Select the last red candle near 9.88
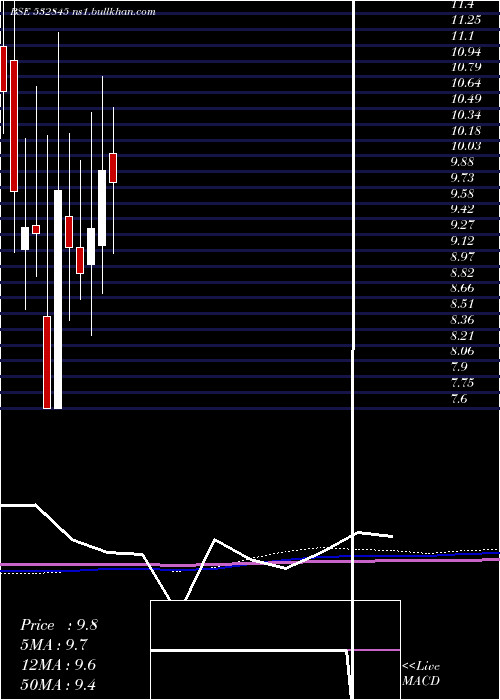The image size is (500, 700). coord(113,168)
